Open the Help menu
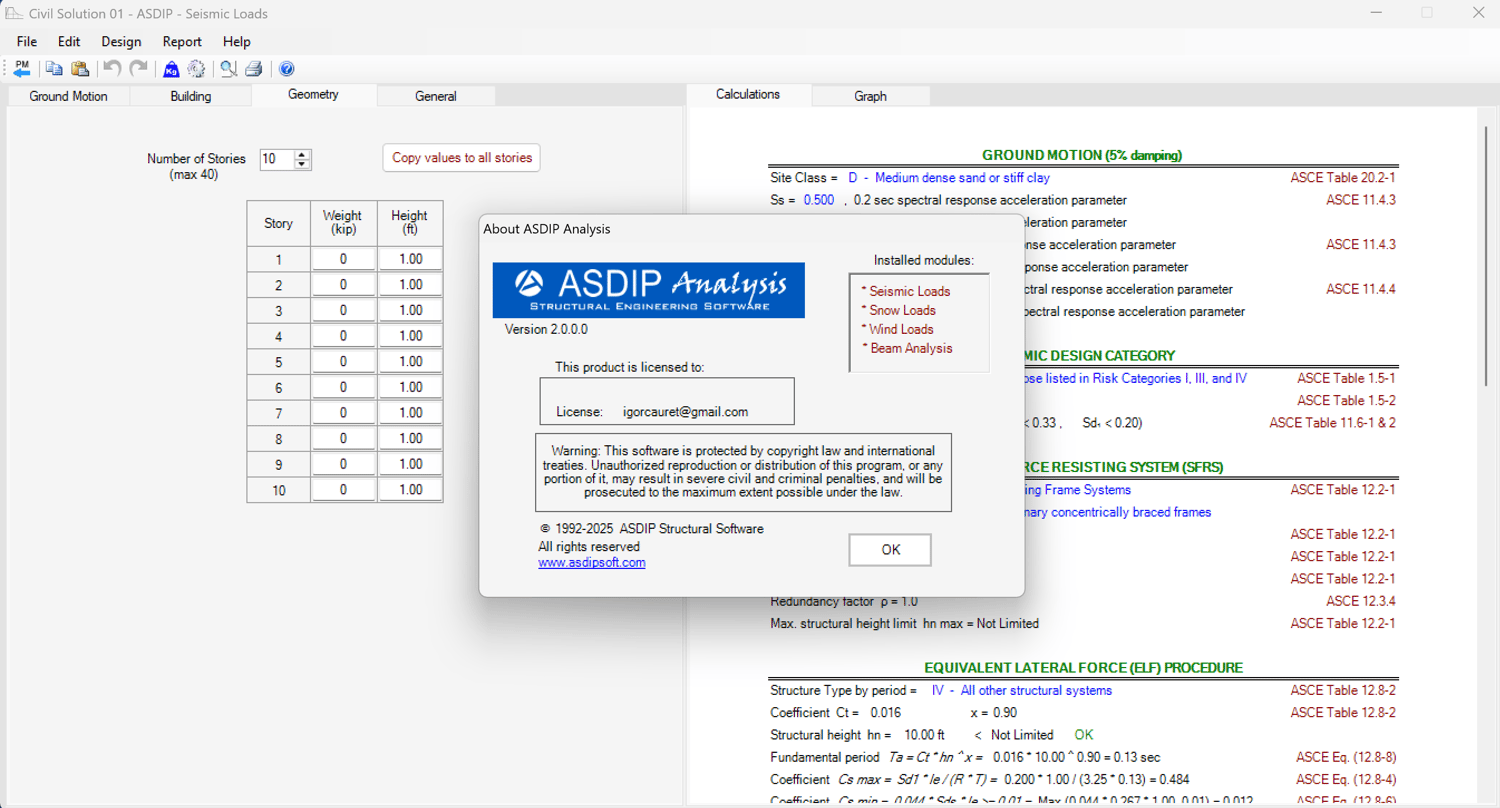 coord(237,42)
